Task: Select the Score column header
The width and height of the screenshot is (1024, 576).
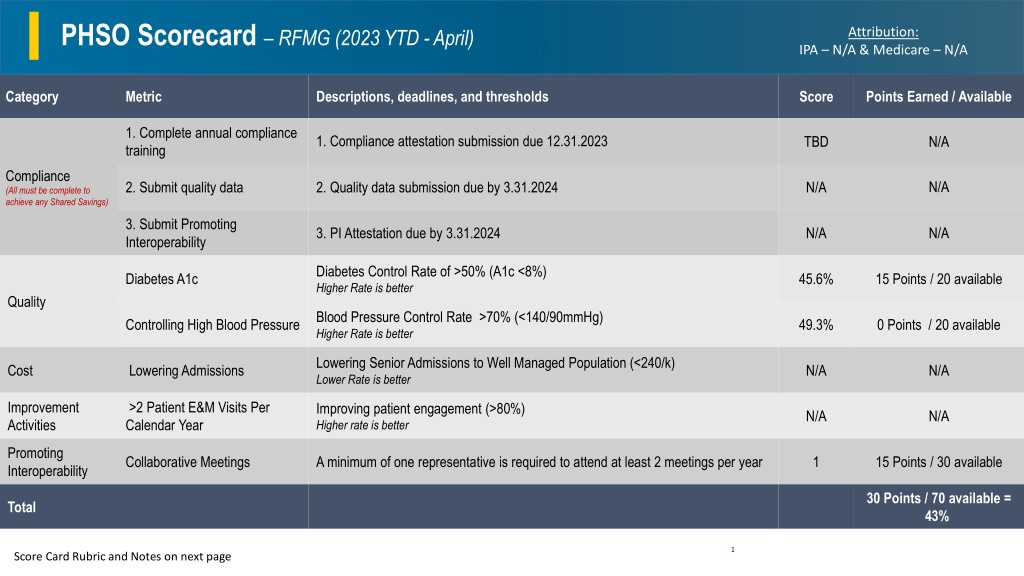Action: click(816, 97)
